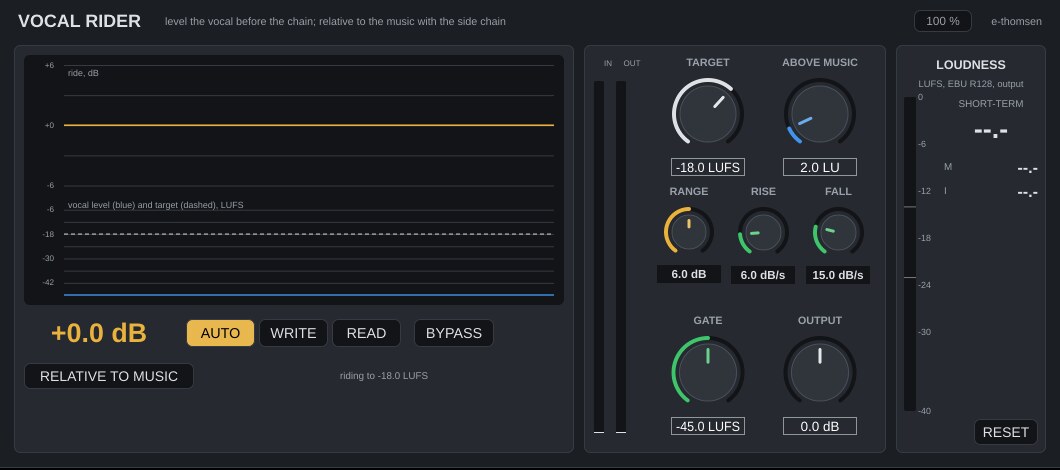This screenshot has height=470, width=1060.
Task: Click the loudness LUFS meter bar
Action: click(x=910, y=254)
